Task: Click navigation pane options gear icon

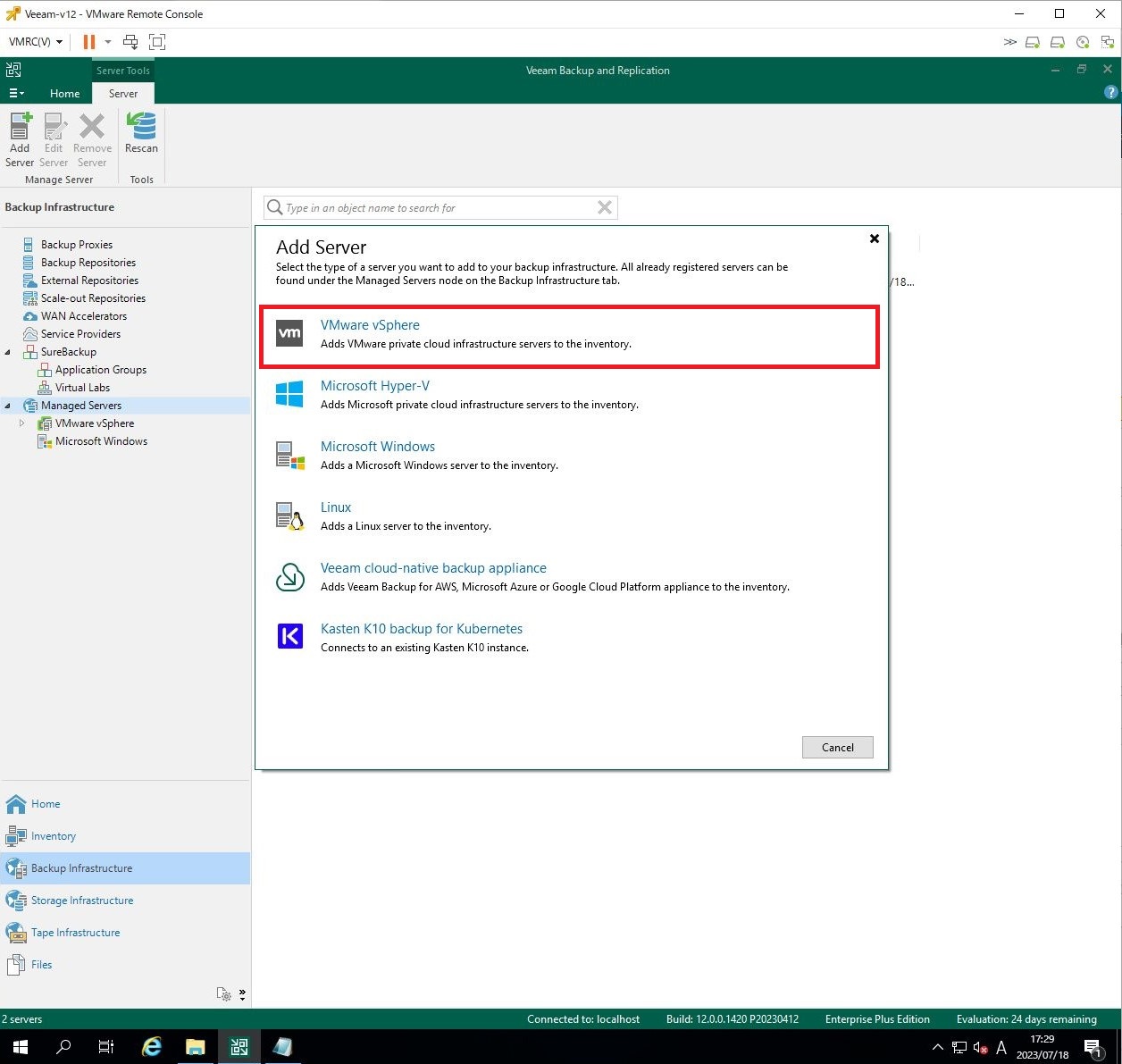Action: pos(224,994)
